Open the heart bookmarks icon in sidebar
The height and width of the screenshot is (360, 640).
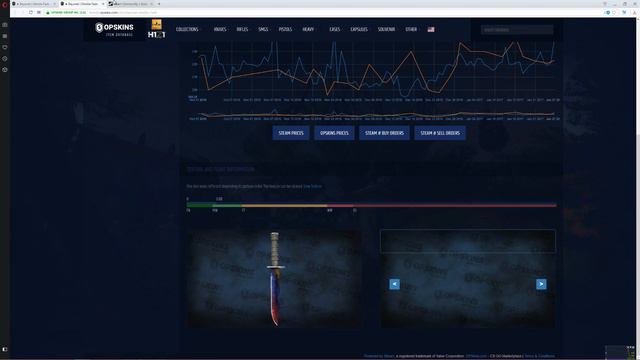4,47
